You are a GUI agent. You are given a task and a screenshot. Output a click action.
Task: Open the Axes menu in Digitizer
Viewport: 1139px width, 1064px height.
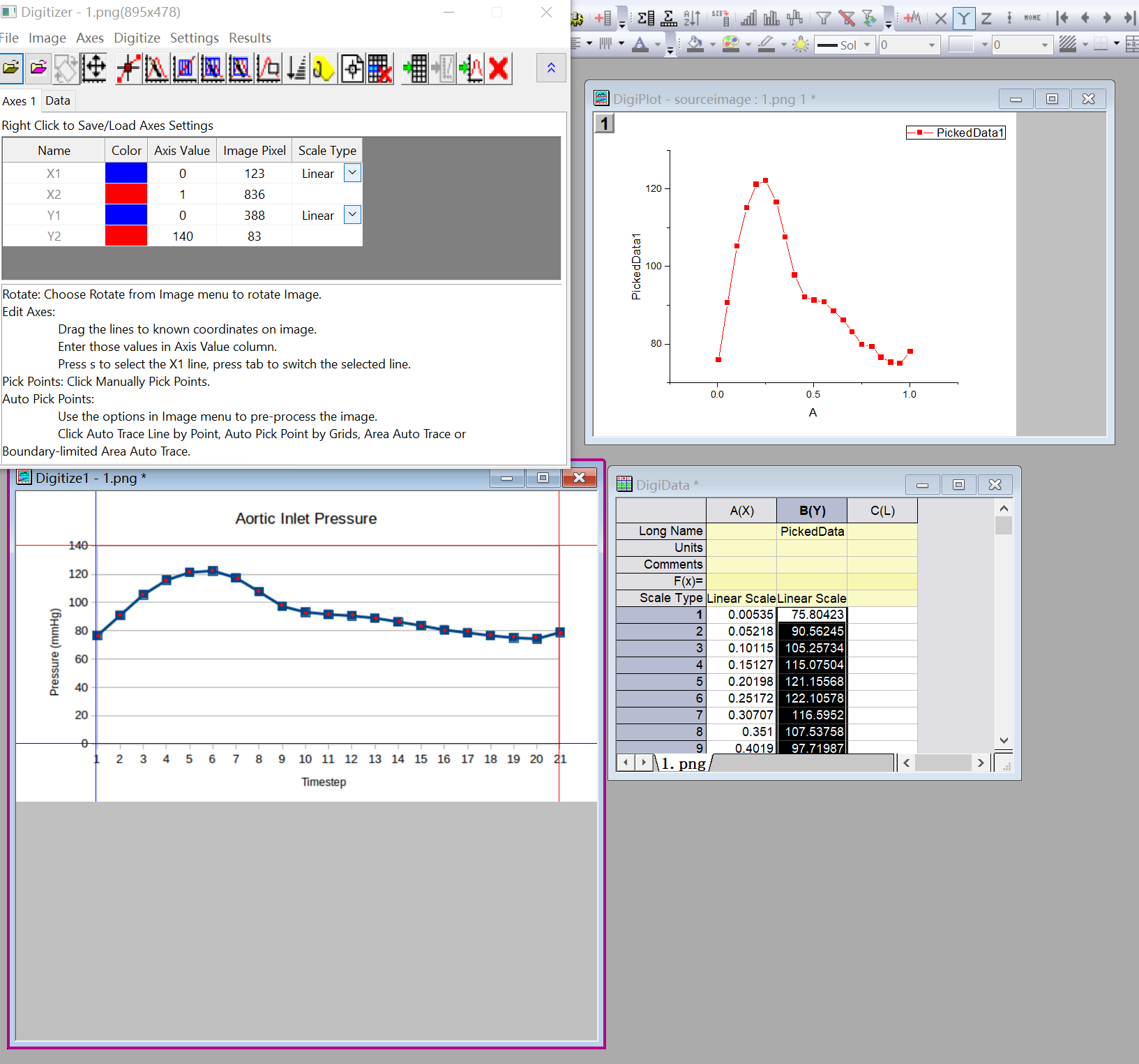[x=90, y=38]
